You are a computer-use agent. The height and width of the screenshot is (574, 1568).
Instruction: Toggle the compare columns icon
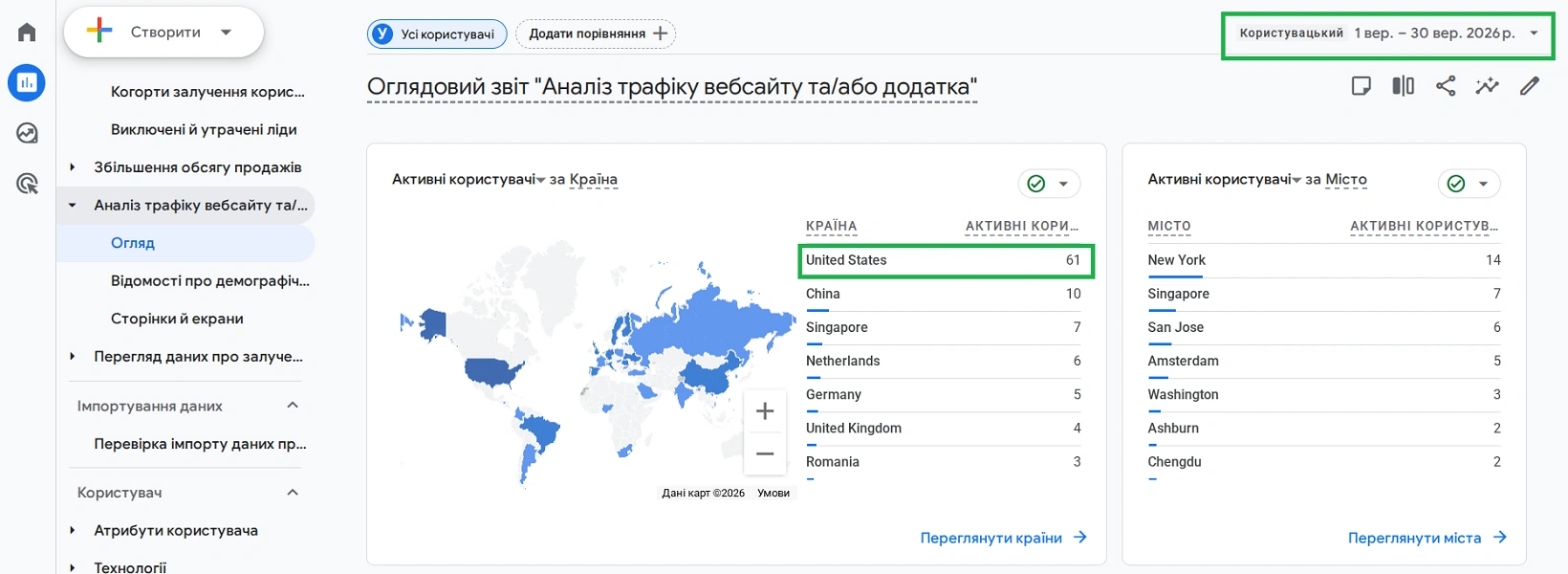pyautogui.click(x=1403, y=86)
